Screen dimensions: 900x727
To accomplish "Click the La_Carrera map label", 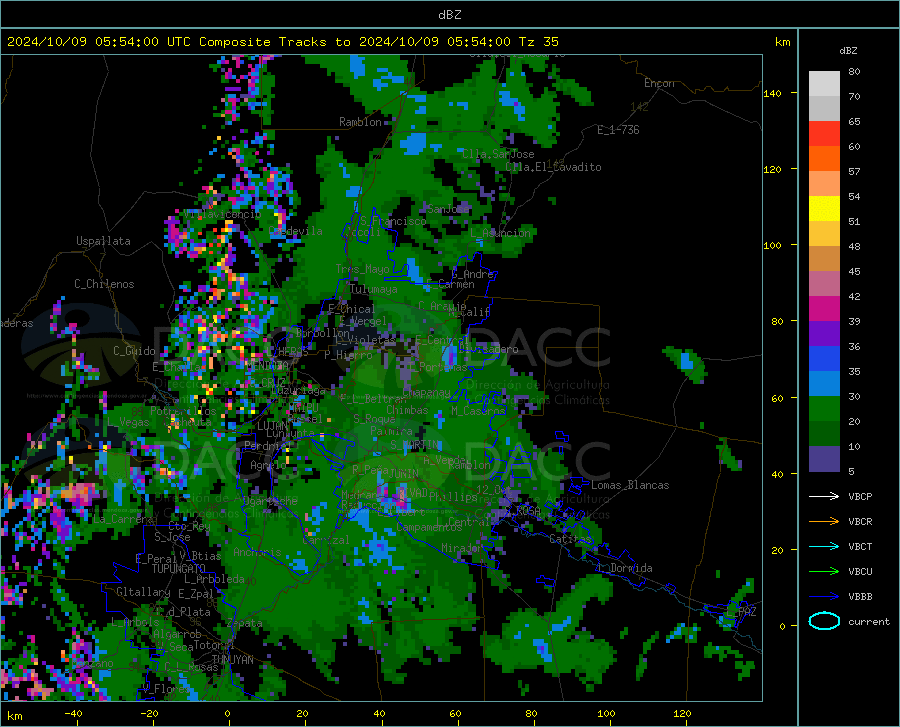I will click(x=123, y=519).
